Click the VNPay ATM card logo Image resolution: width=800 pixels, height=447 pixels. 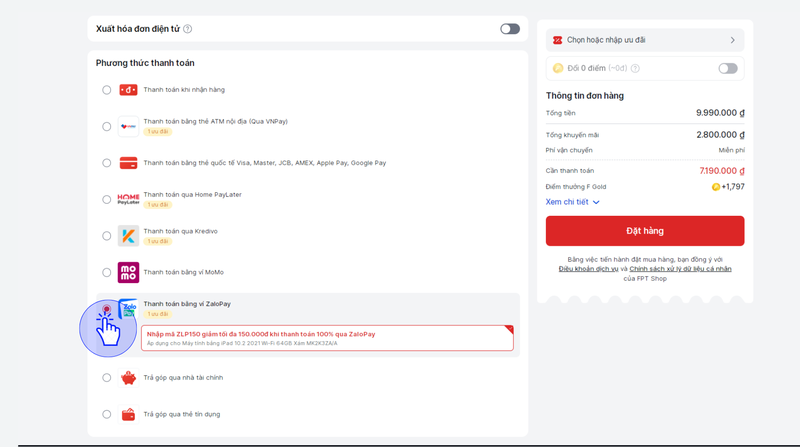[128, 126]
